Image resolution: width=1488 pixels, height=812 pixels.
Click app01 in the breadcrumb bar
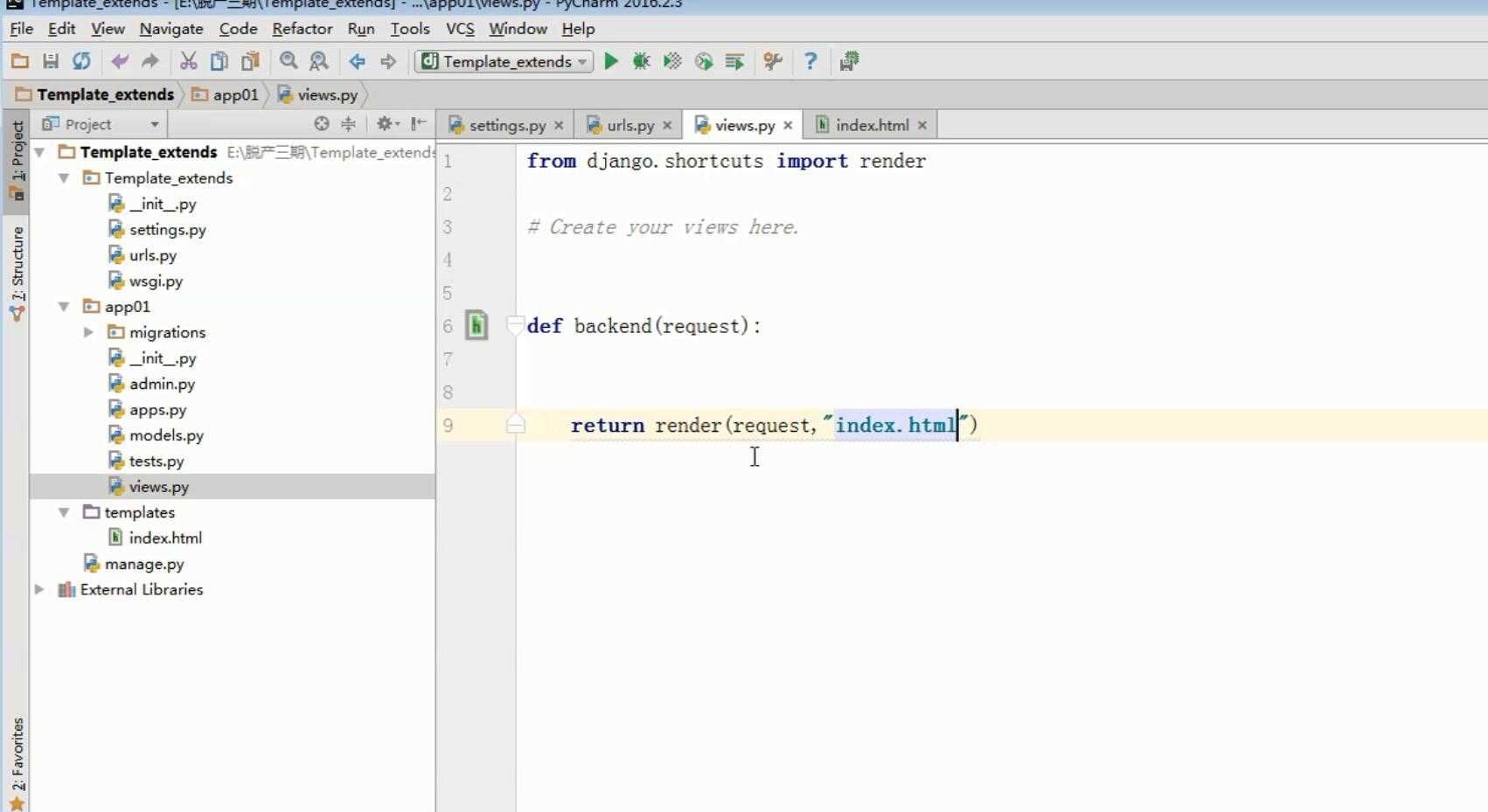click(x=226, y=94)
